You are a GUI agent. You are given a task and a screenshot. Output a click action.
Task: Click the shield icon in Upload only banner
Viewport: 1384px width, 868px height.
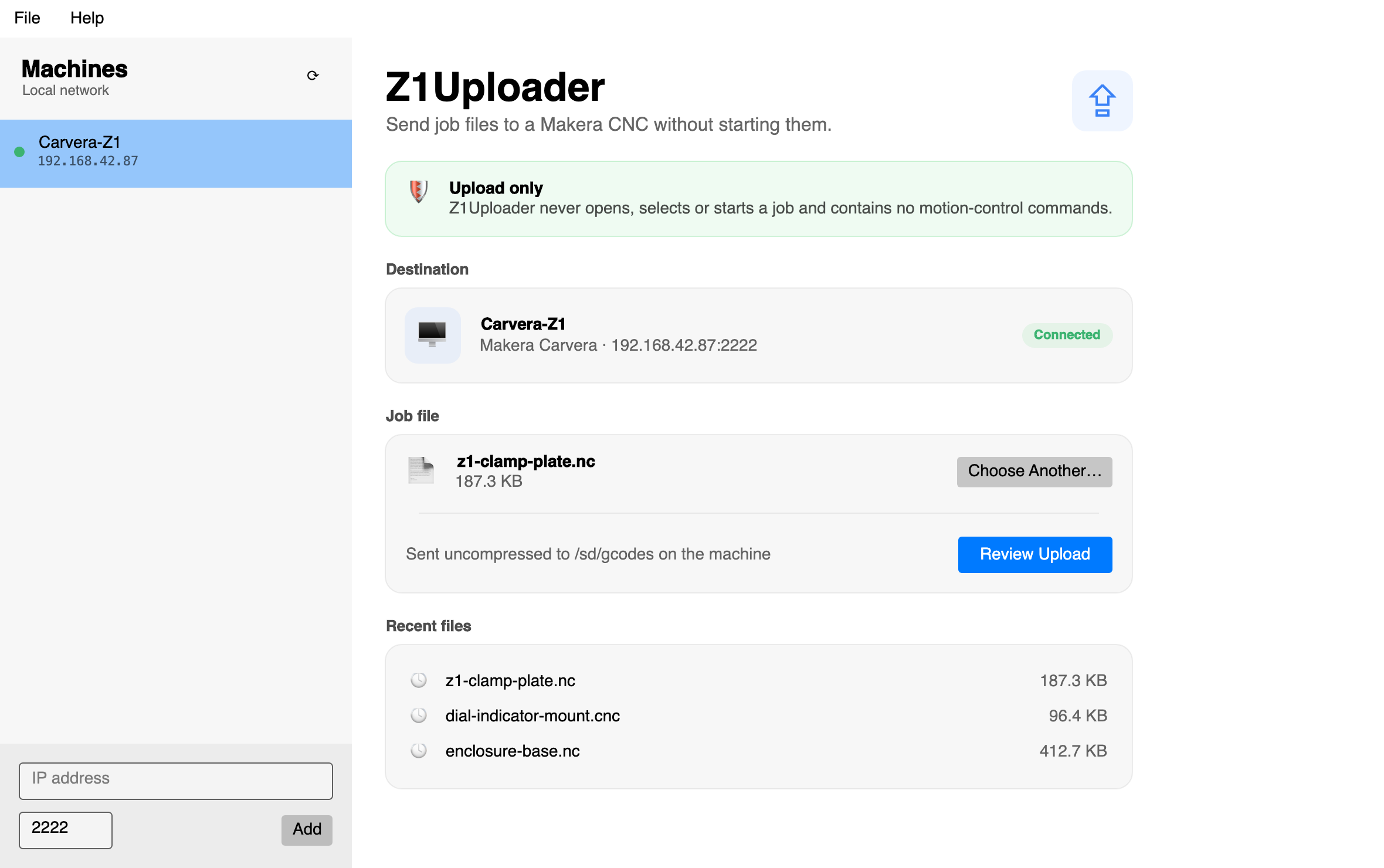[418, 191]
